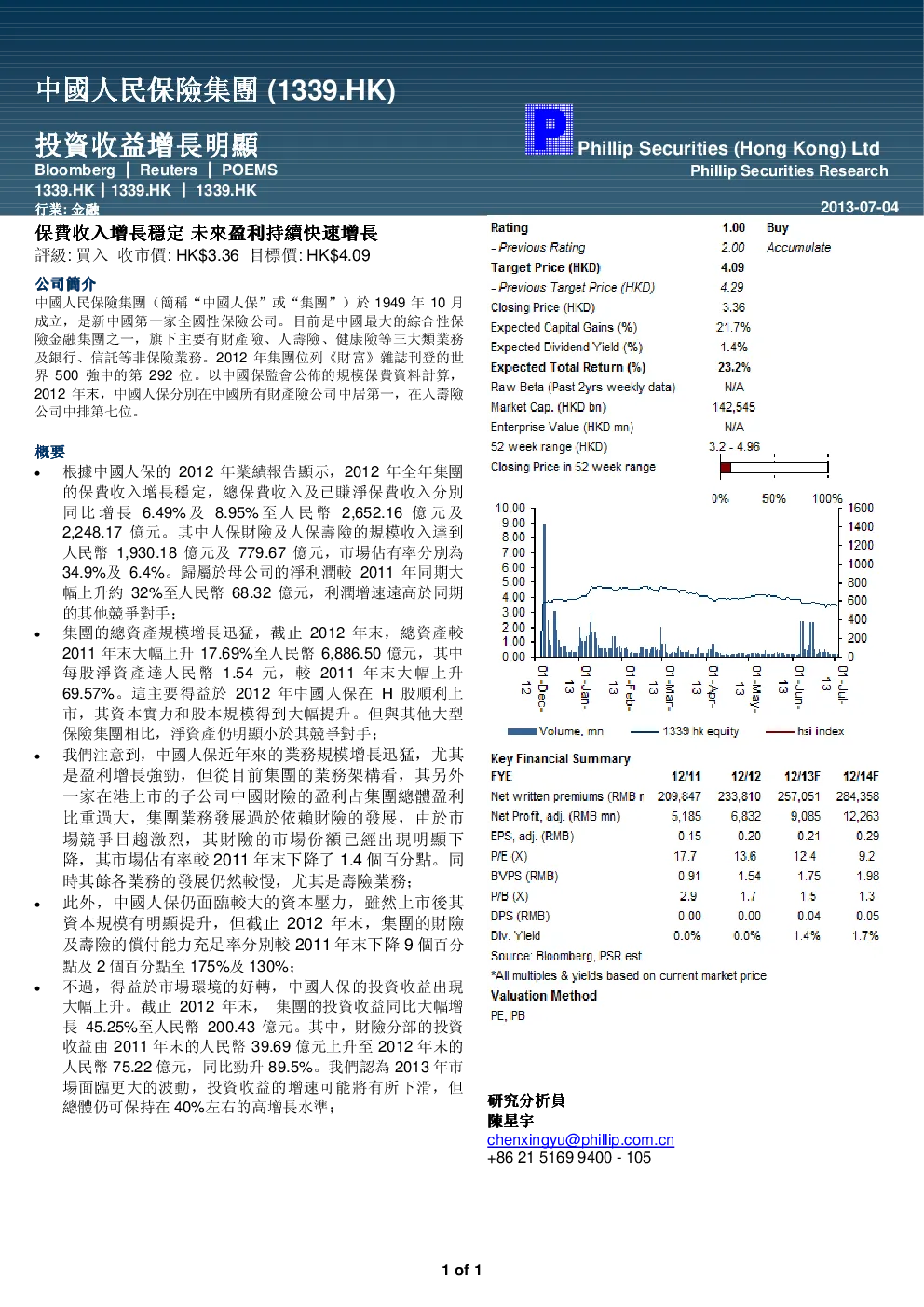The image size is (924, 1307).
Task: Select the 21.7% capital gains value
Action: (733, 327)
